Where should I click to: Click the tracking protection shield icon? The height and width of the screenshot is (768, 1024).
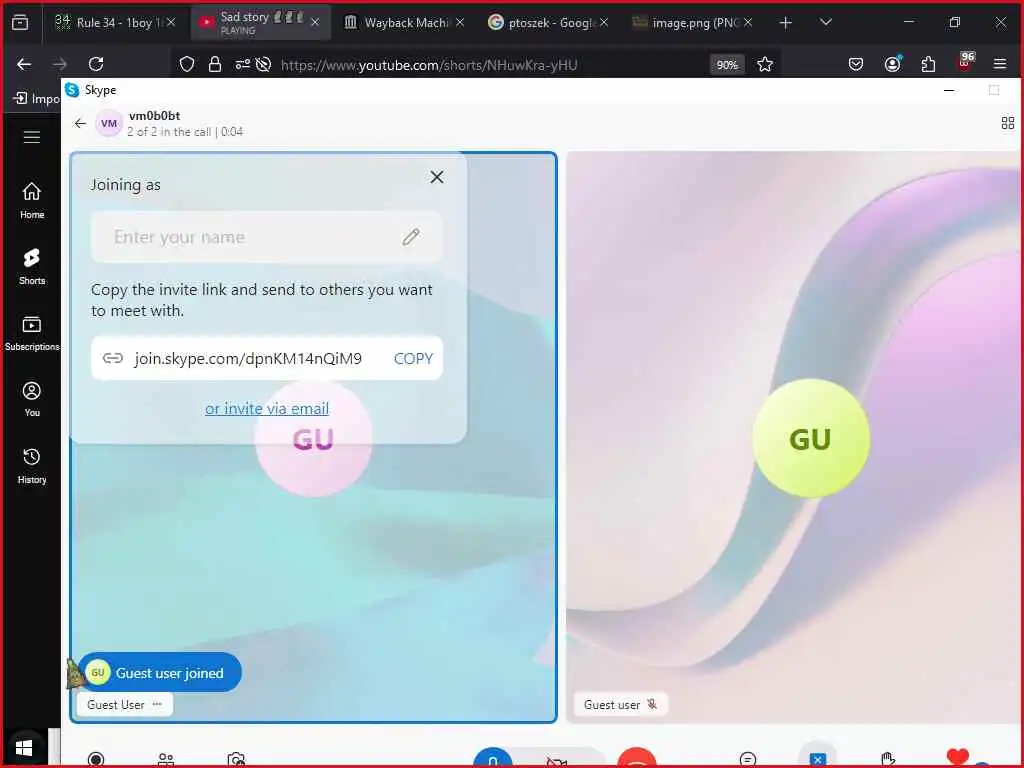point(187,64)
